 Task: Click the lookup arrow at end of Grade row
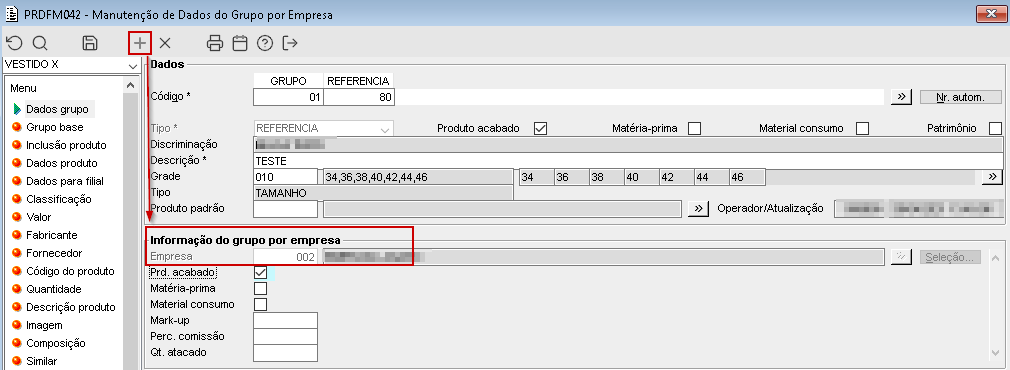pos(993,177)
